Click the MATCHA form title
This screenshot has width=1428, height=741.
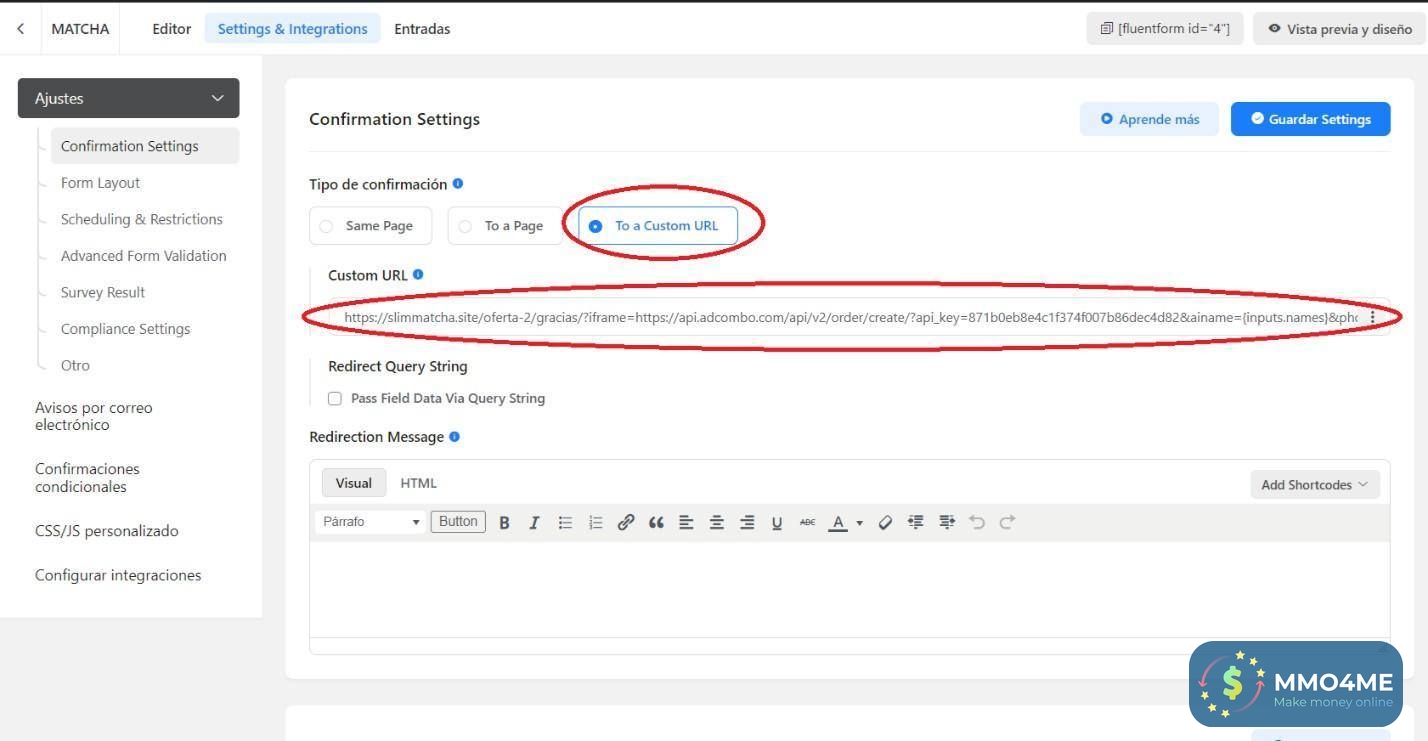click(80, 29)
